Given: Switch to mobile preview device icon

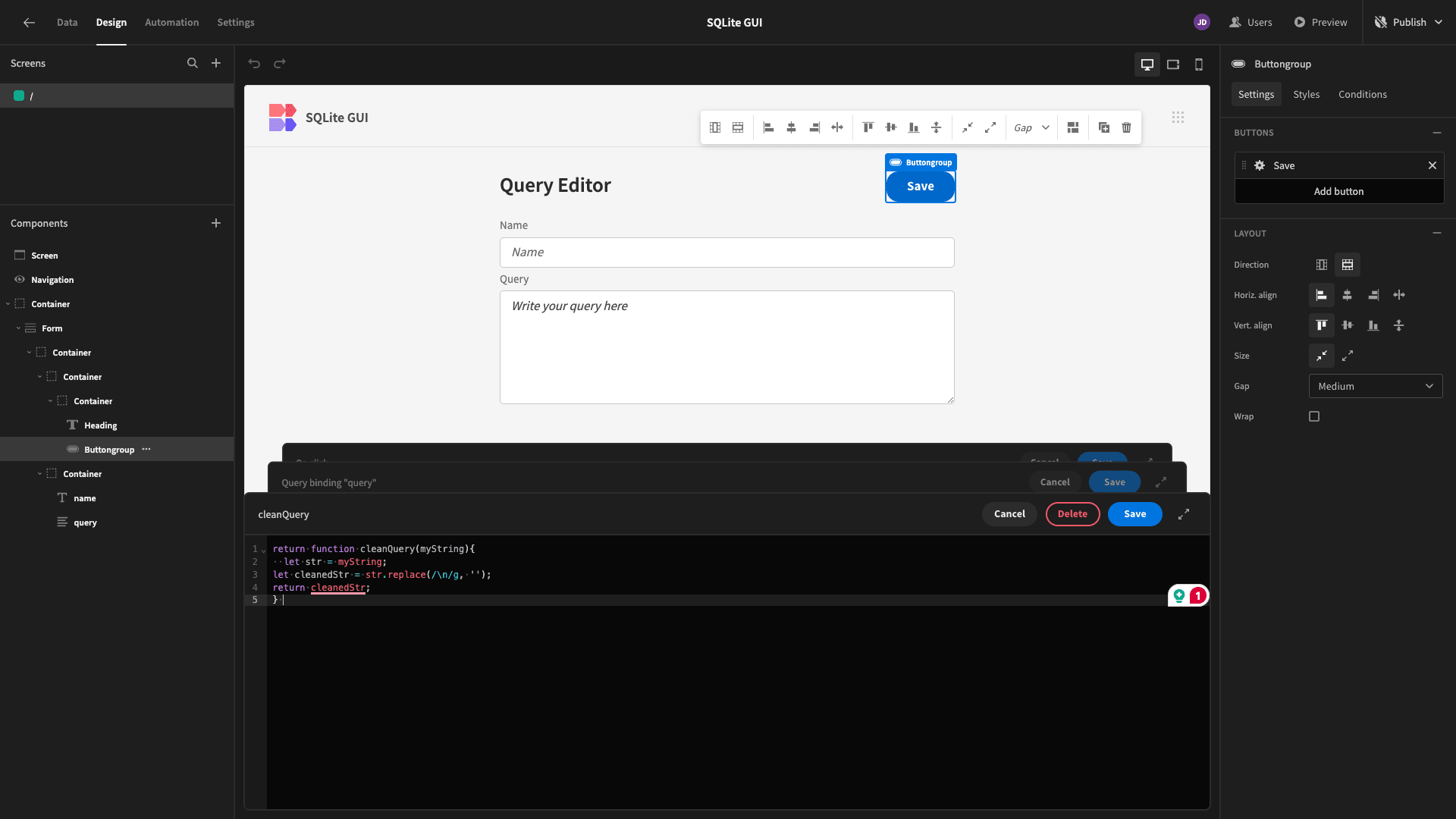Looking at the screenshot, I should [1199, 64].
